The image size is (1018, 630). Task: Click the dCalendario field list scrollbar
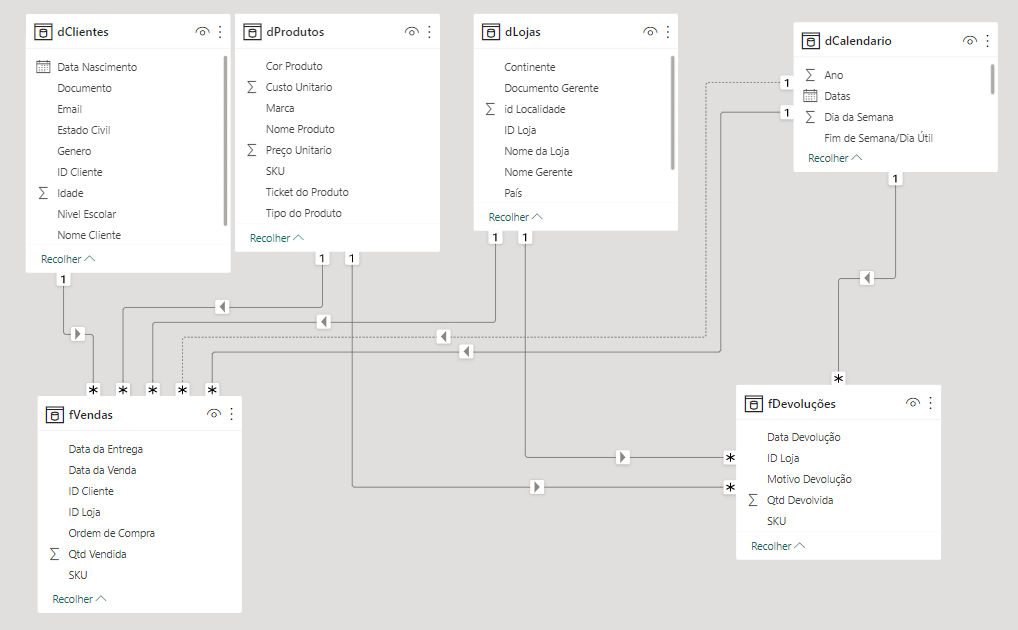tap(992, 79)
